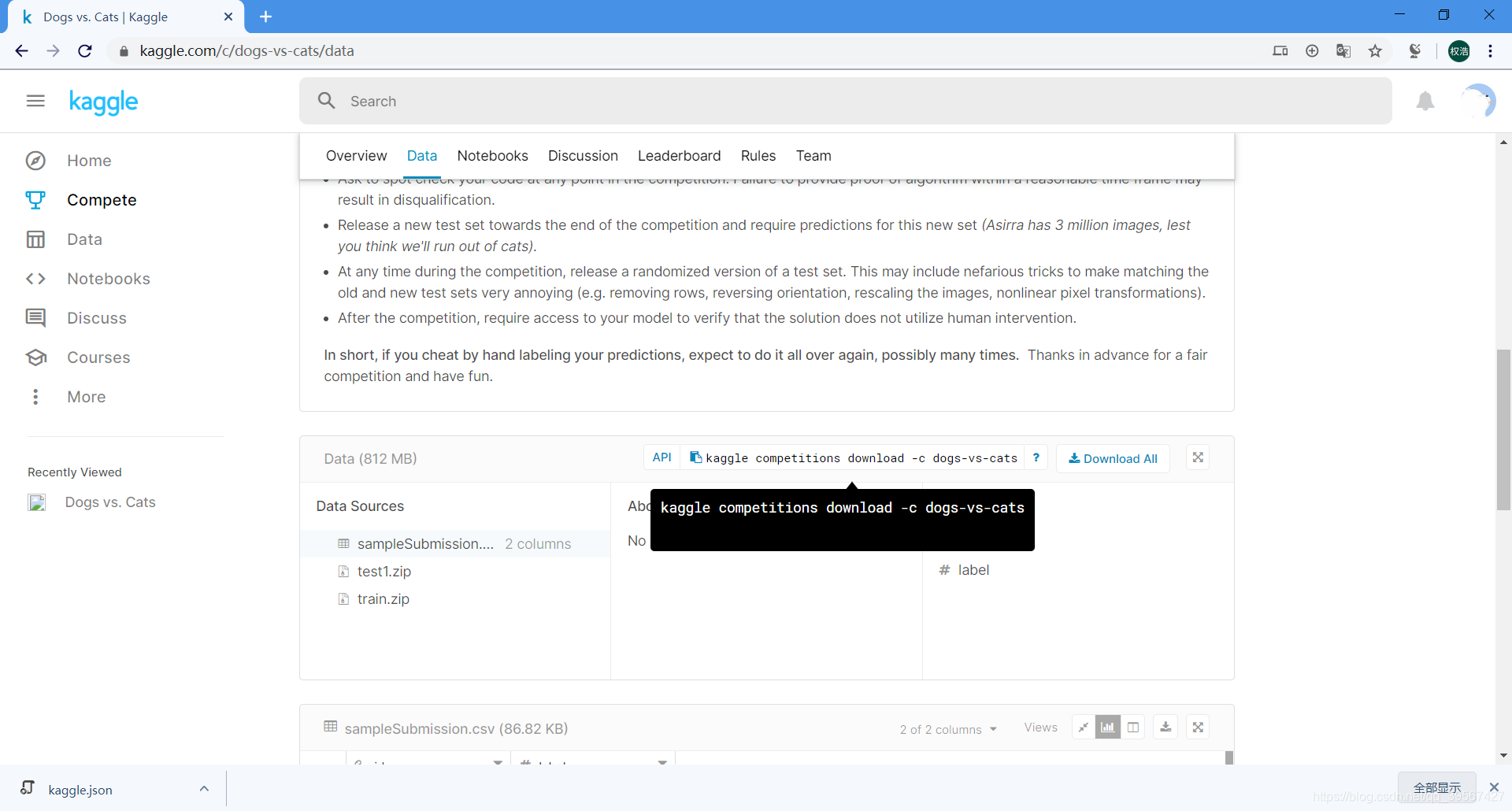The width and height of the screenshot is (1512, 811).
Task: Go back in the browser
Action: click(21, 51)
